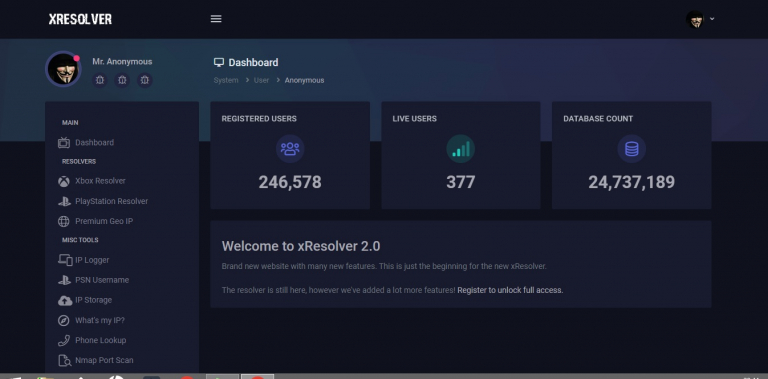Click the database count stack icon

(x=631, y=149)
